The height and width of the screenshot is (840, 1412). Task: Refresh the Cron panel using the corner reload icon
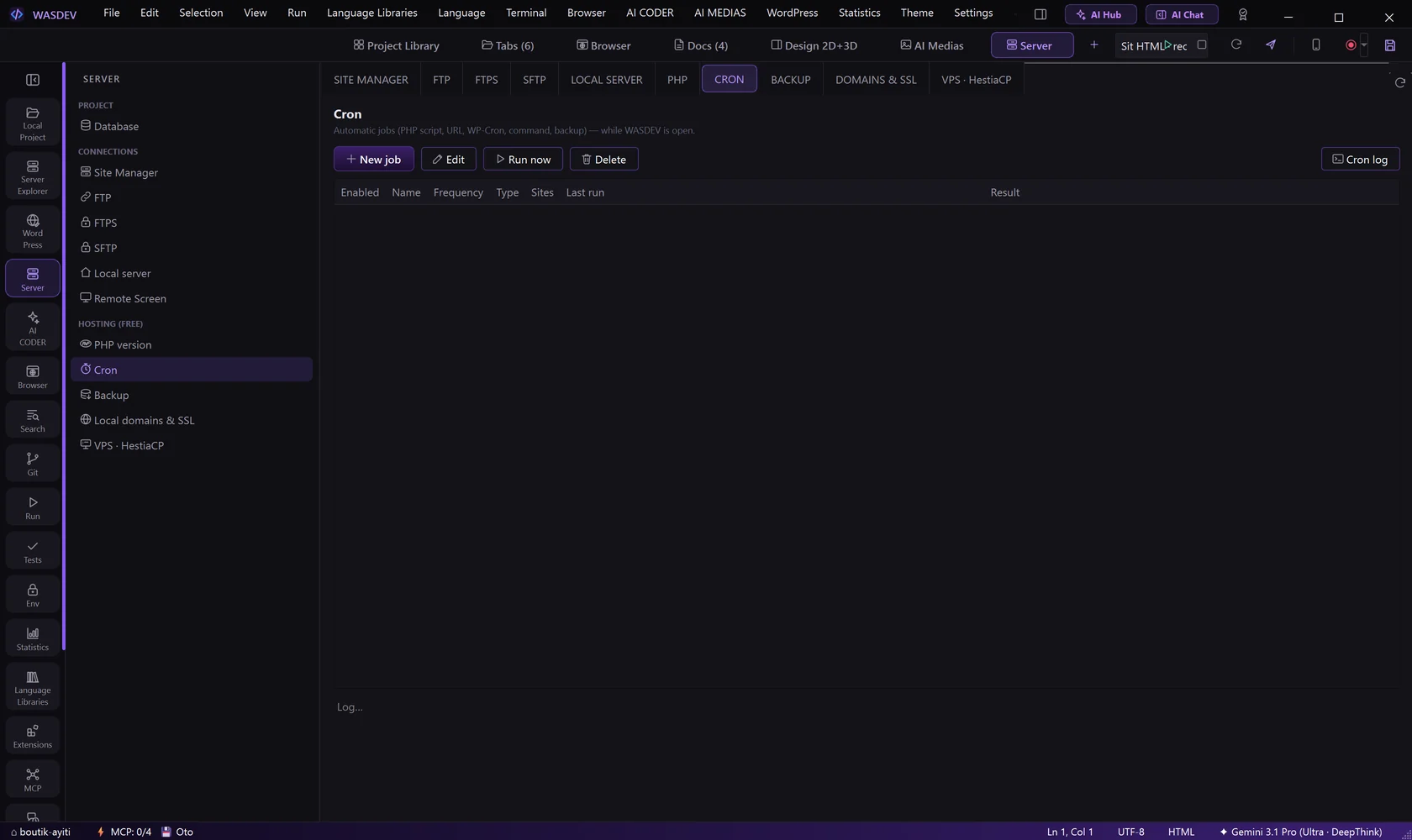coord(1399,82)
